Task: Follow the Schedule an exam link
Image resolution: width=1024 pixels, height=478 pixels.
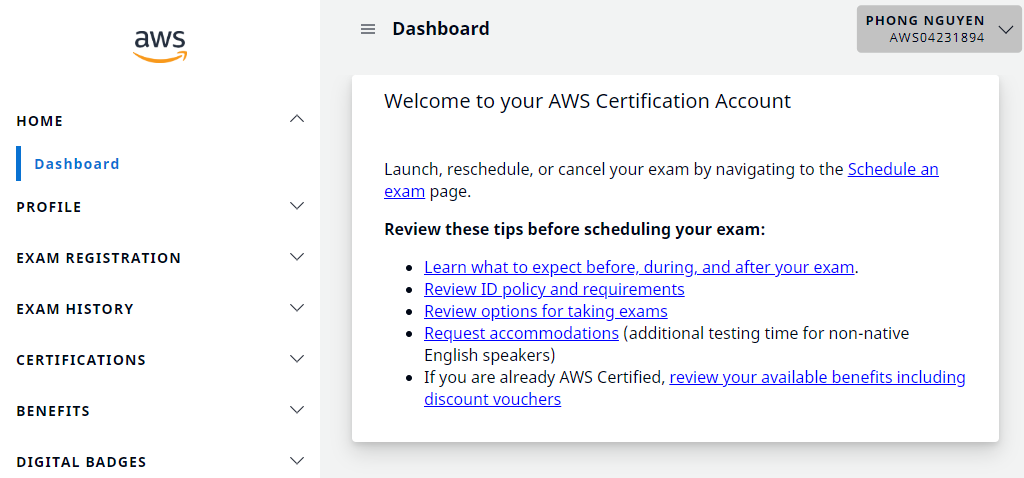Action: click(x=892, y=170)
